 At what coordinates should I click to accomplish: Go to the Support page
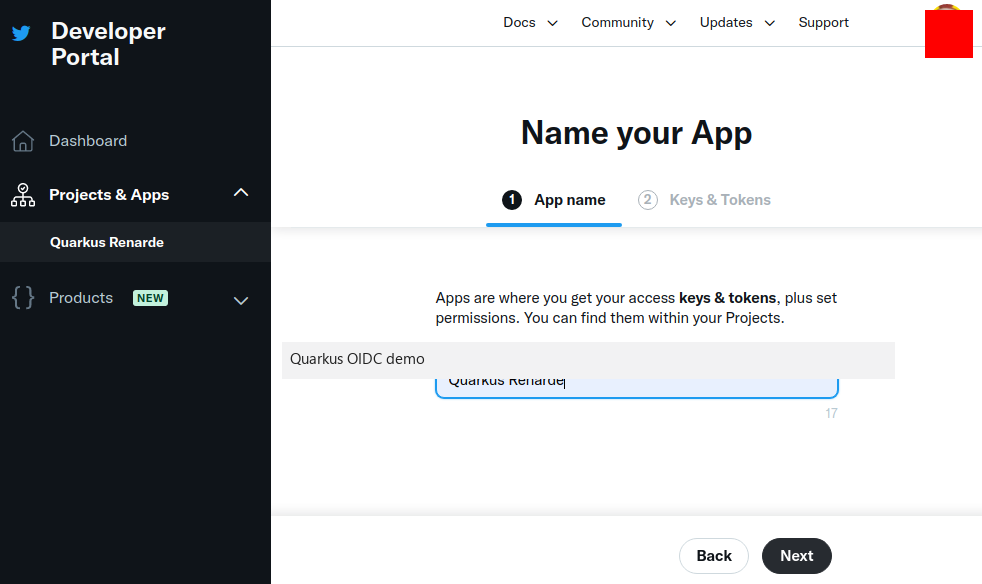[x=823, y=23]
